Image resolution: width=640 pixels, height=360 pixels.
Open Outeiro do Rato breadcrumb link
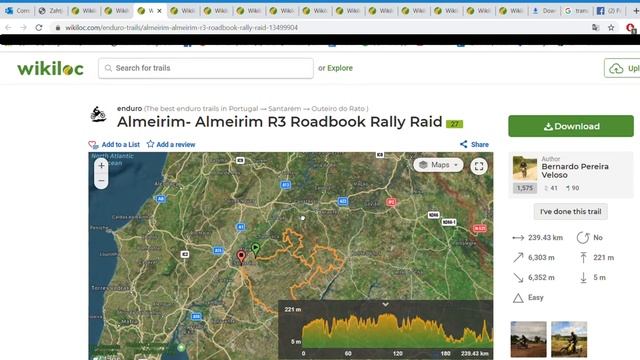coord(338,109)
